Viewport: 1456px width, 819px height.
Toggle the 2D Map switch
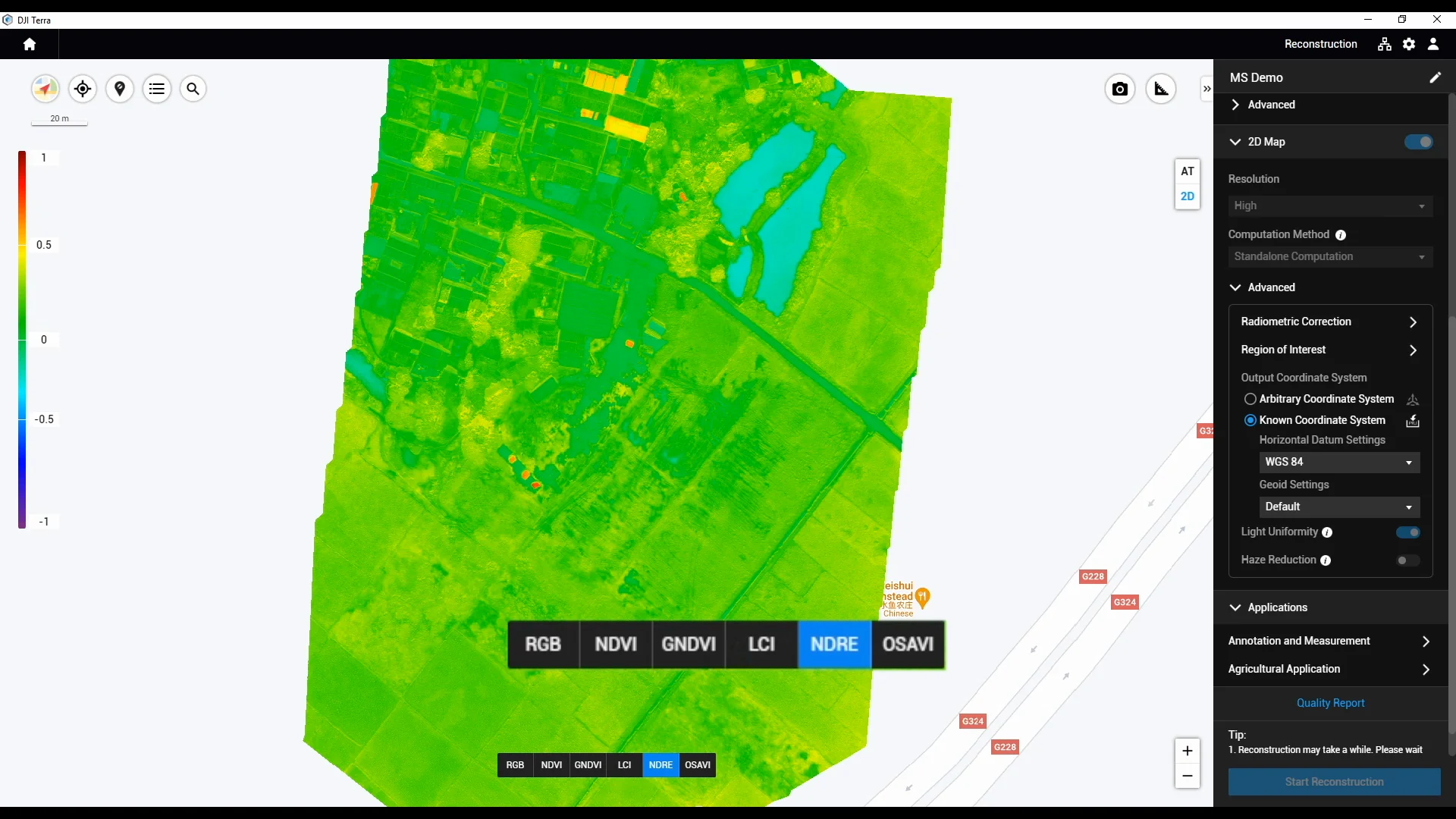click(x=1419, y=142)
